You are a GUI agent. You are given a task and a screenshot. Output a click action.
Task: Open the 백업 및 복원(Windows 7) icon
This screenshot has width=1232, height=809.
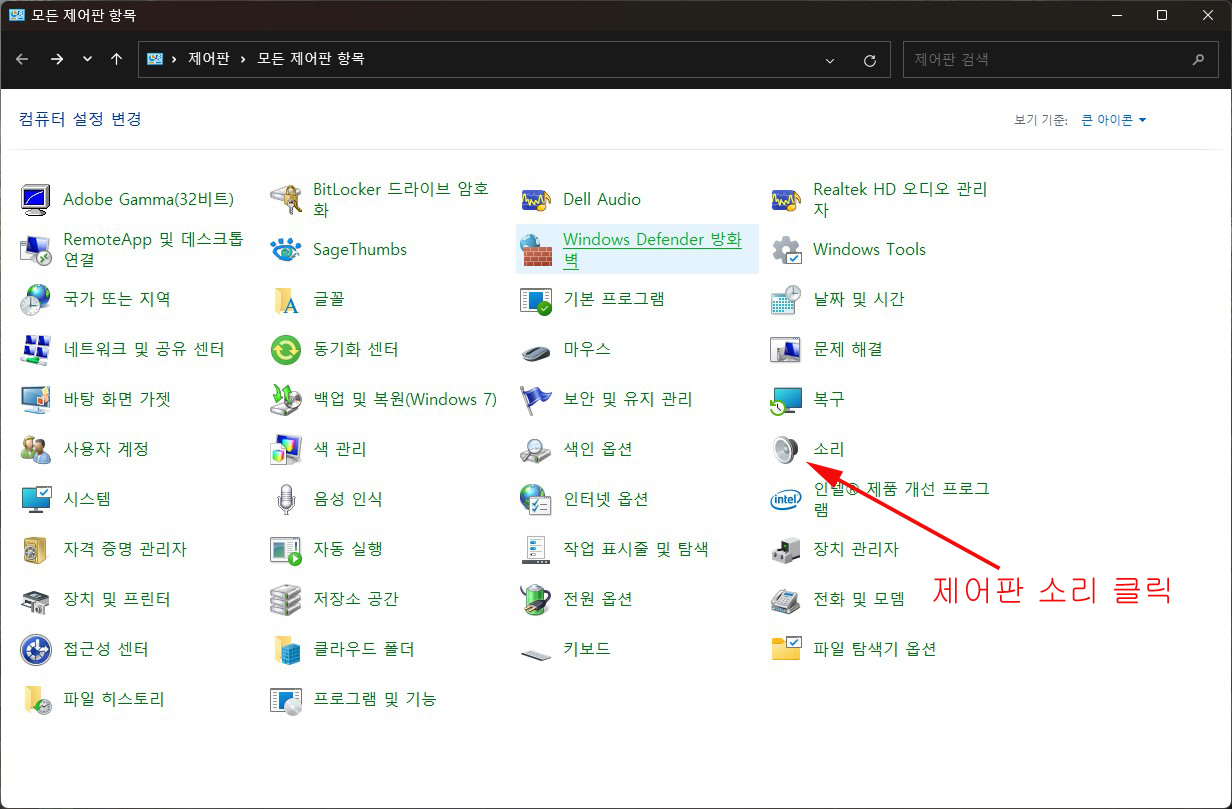pos(286,399)
